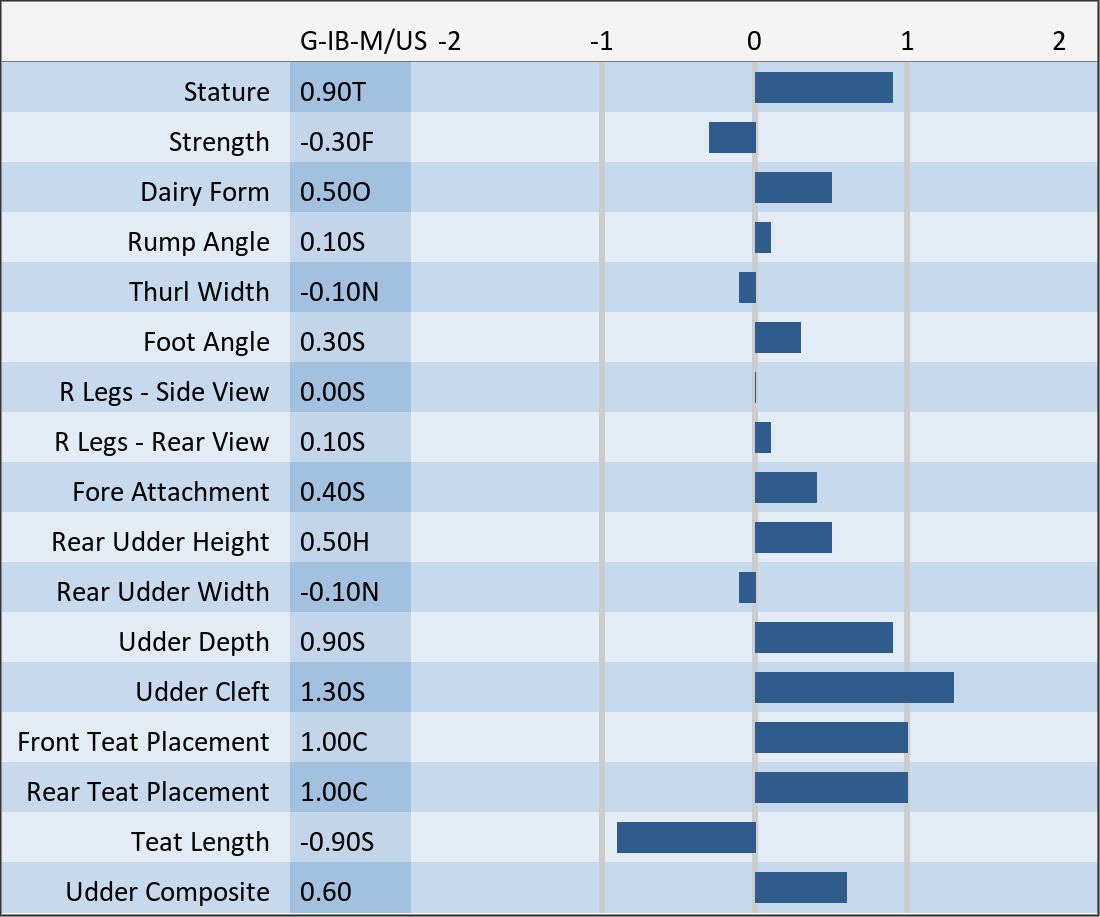The height and width of the screenshot is (917, 1100).
Task: Click the G-IB-M/US column header
Action: 364,41
